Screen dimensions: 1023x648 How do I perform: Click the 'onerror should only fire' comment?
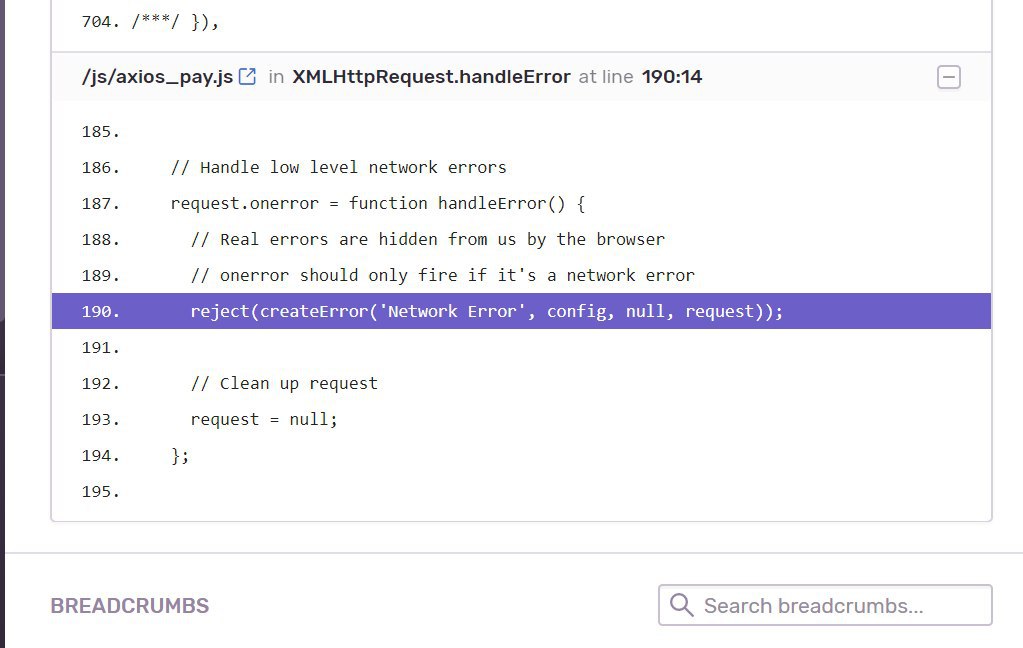tap(442, 275)
